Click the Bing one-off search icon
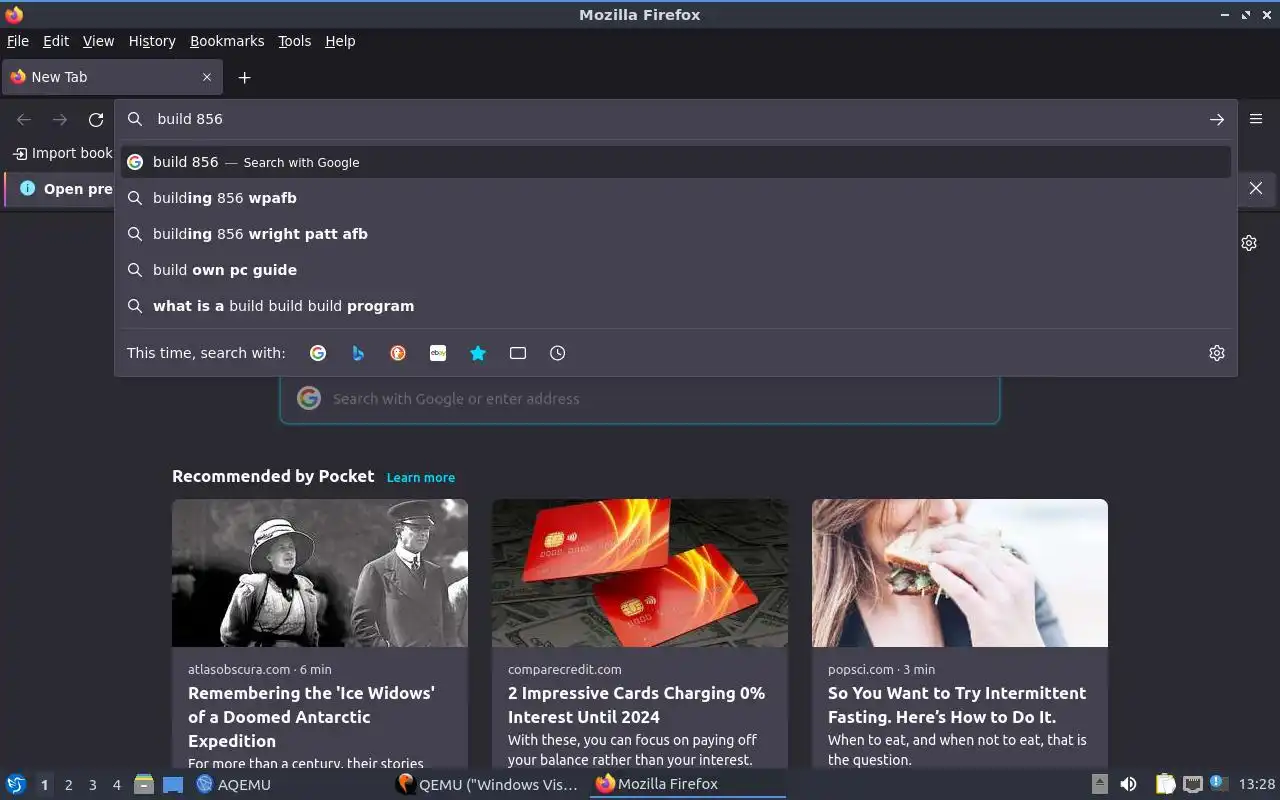Viewport: 1280px width, 800px height. point(358,353)
